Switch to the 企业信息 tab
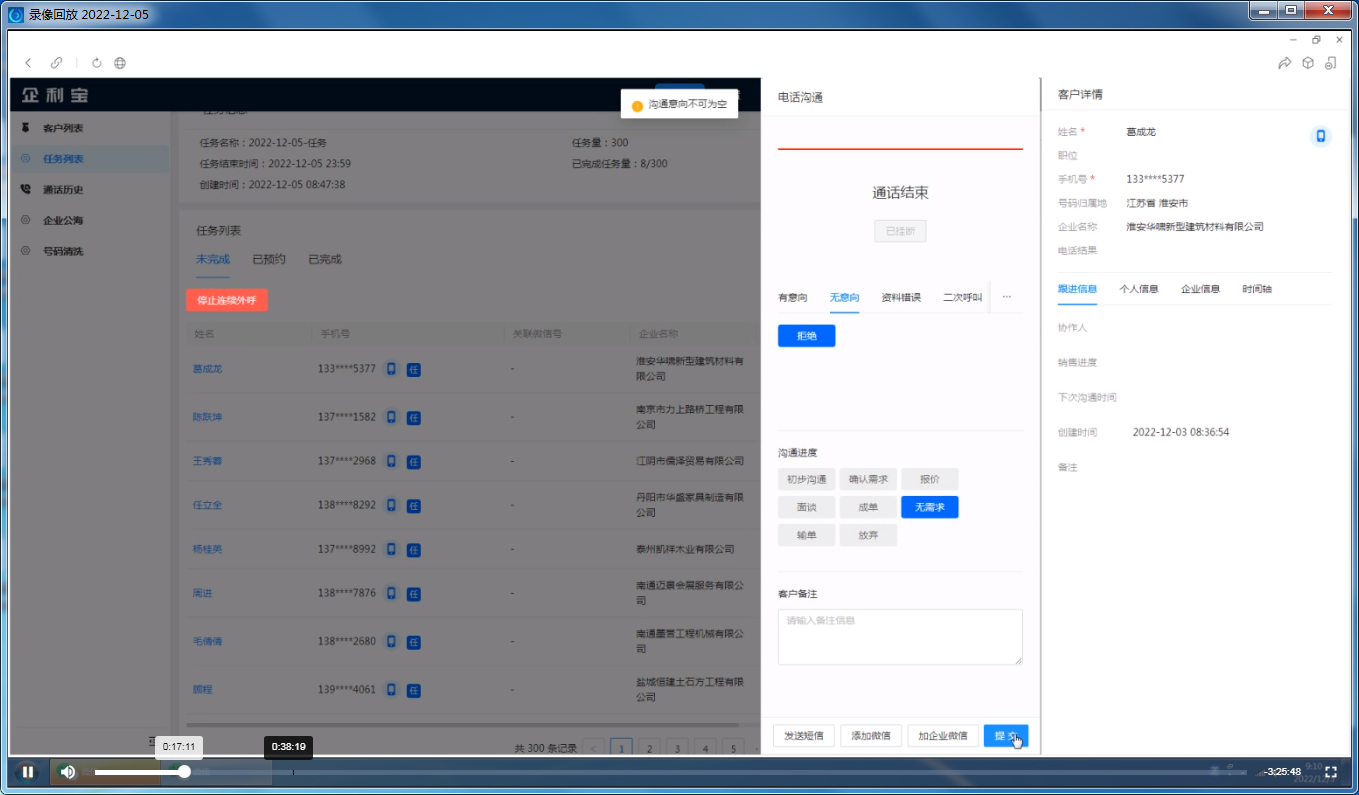1359x795 pixels. [x=1200, y=289]
